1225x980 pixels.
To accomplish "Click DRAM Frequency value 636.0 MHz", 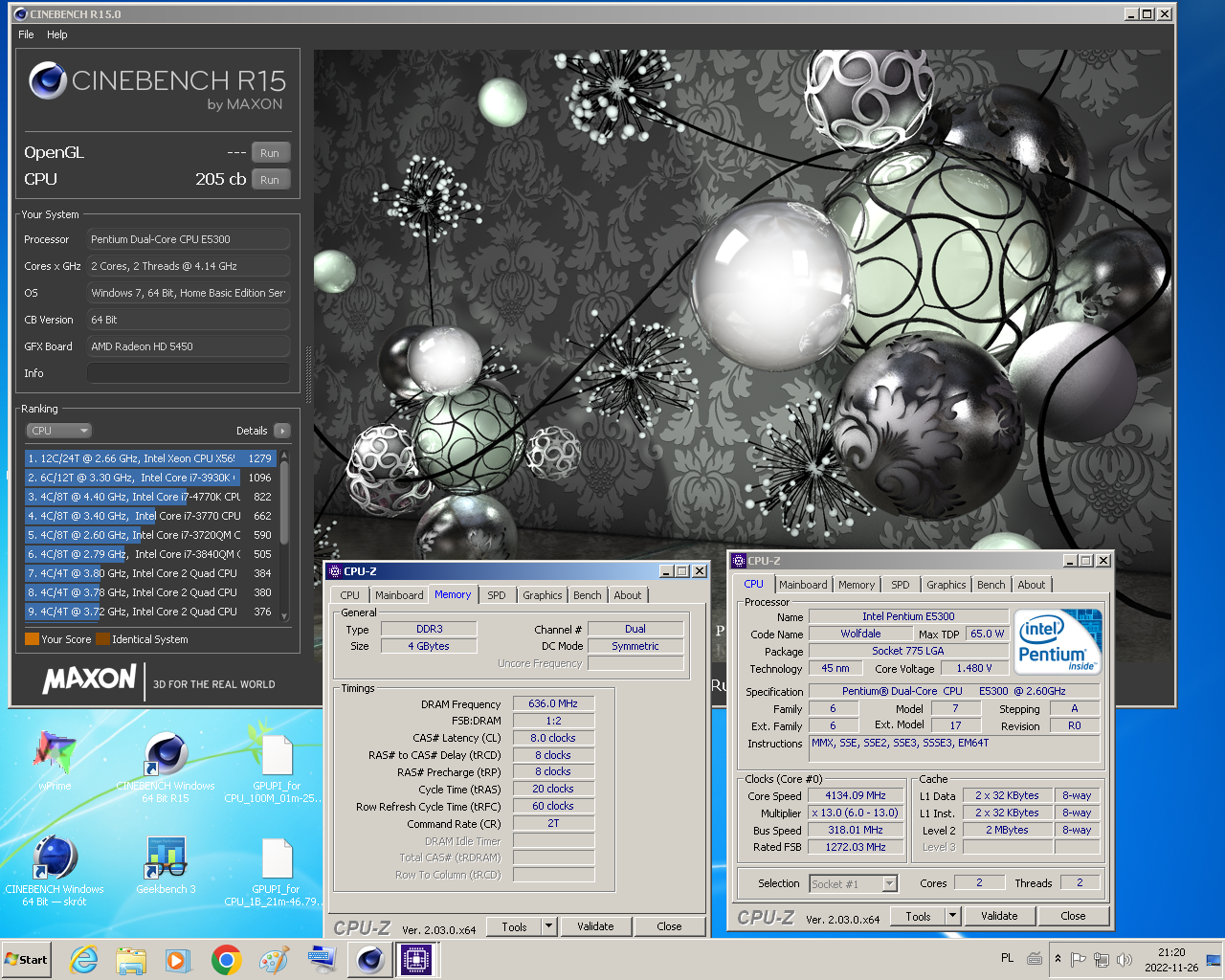I will [x=553, y=703].
